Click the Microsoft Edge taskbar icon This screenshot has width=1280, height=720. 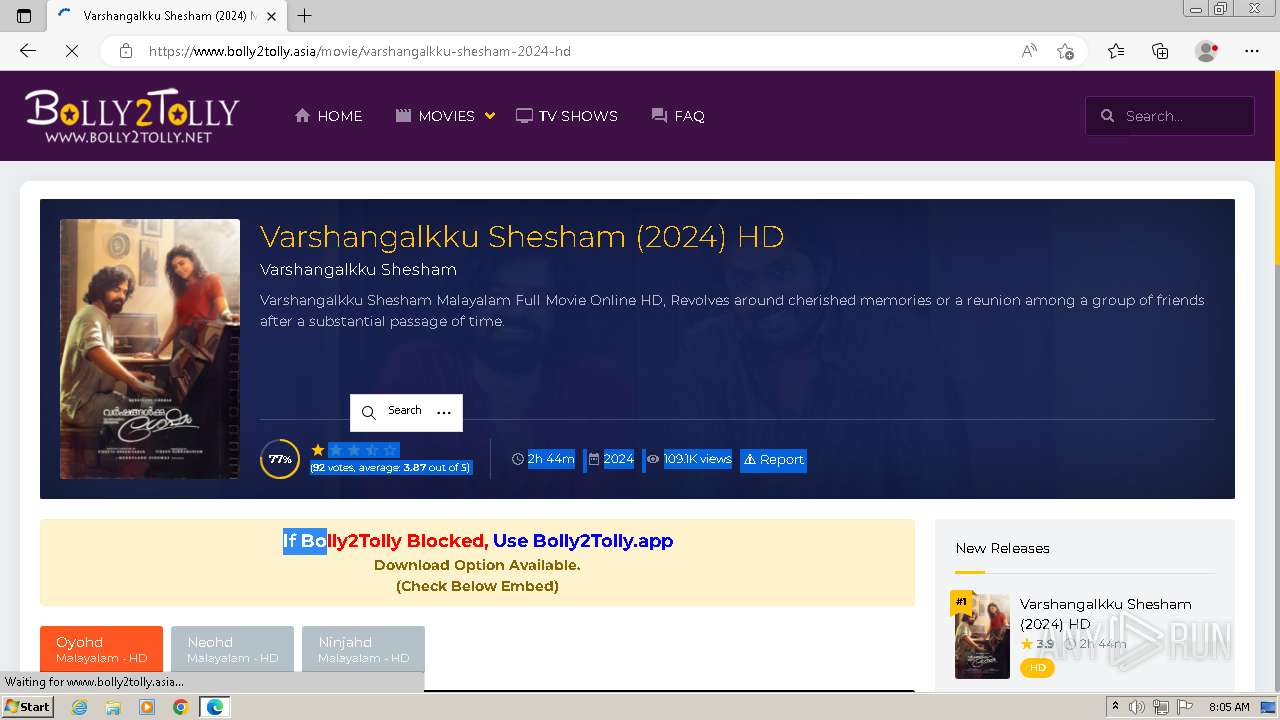(215, 707)
